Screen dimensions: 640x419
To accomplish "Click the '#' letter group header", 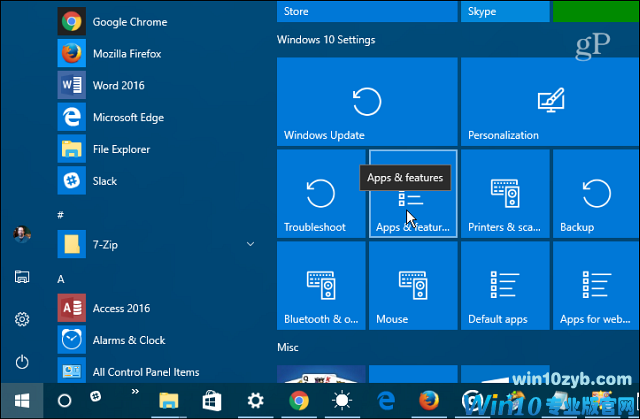I will pos(62,215).
